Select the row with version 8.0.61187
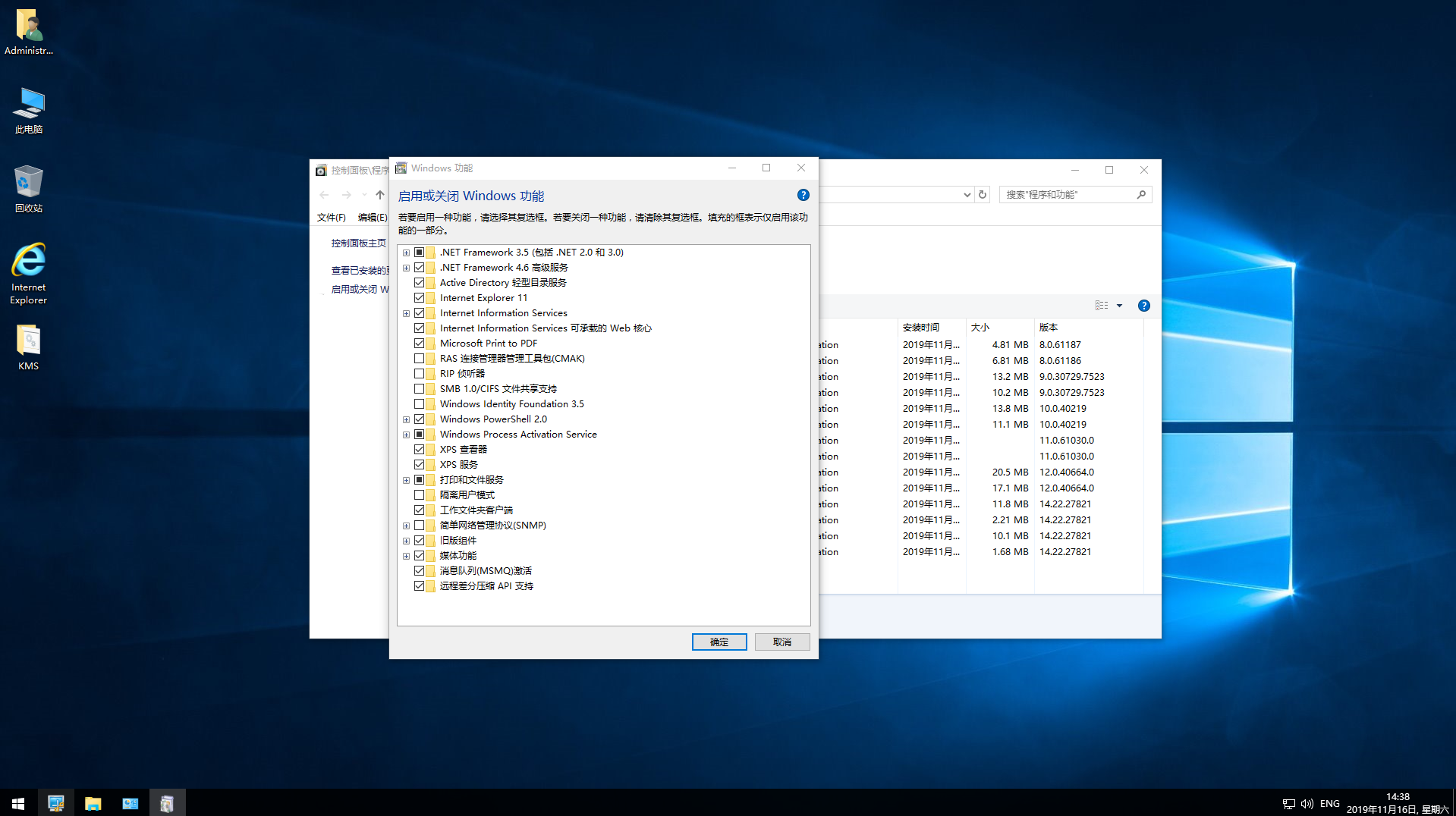1456x816 pixels. coord(981,345)
